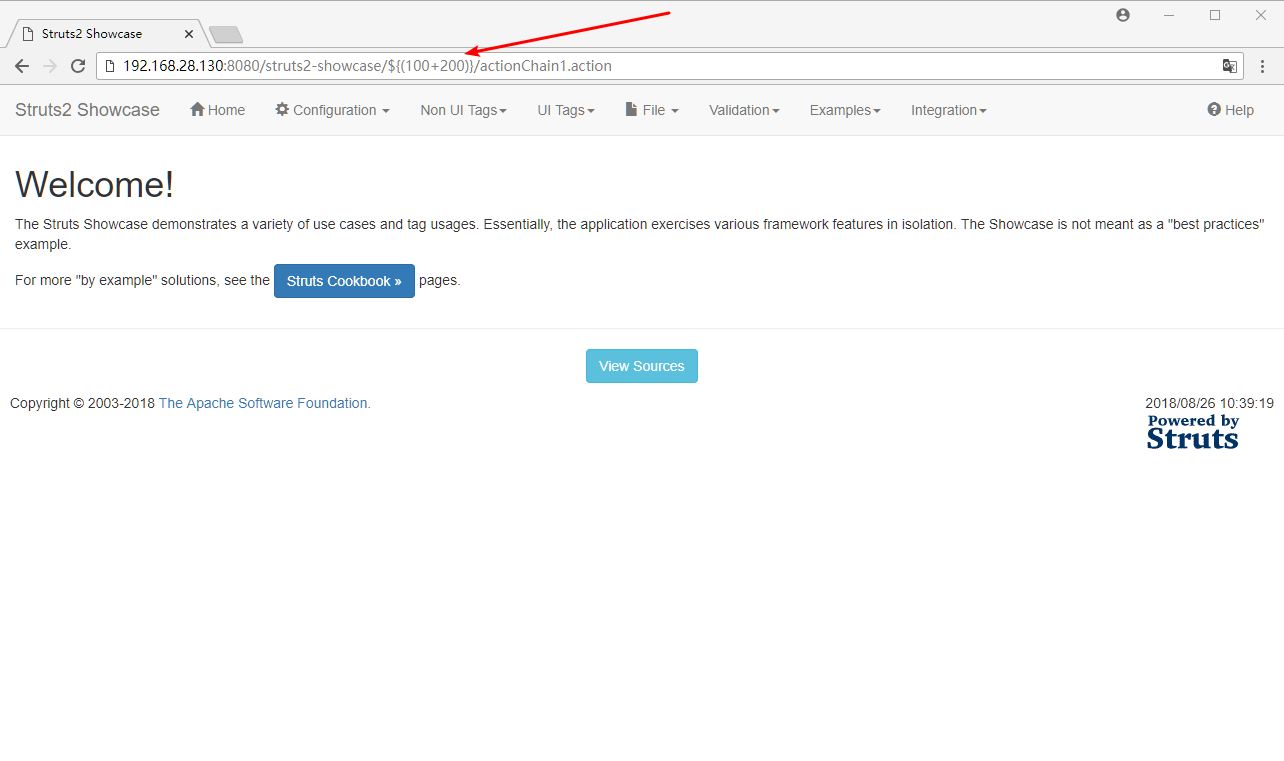
Task: Click the Struts2 Showcase brand link
Action: [x=87, y=110]
